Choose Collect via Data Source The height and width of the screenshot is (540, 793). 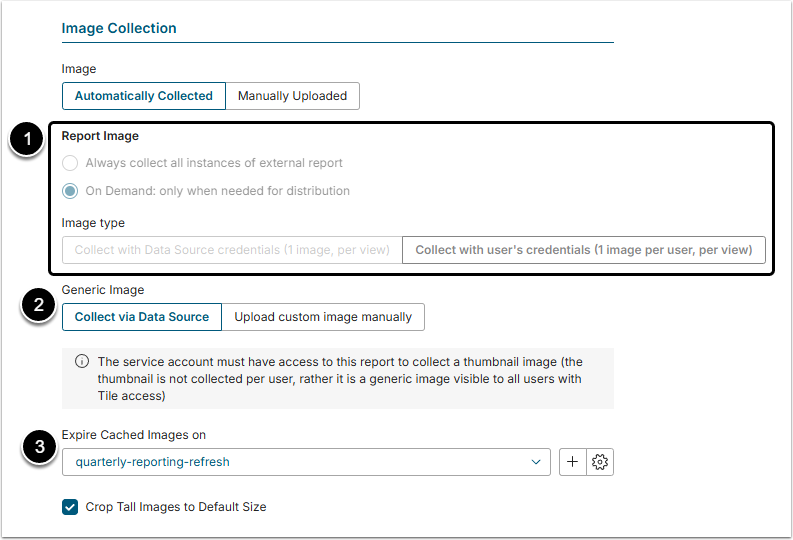coord(141,317)
